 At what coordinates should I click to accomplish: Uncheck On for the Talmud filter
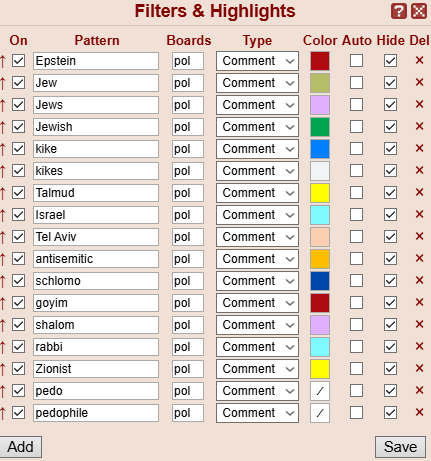coord(18,193)
